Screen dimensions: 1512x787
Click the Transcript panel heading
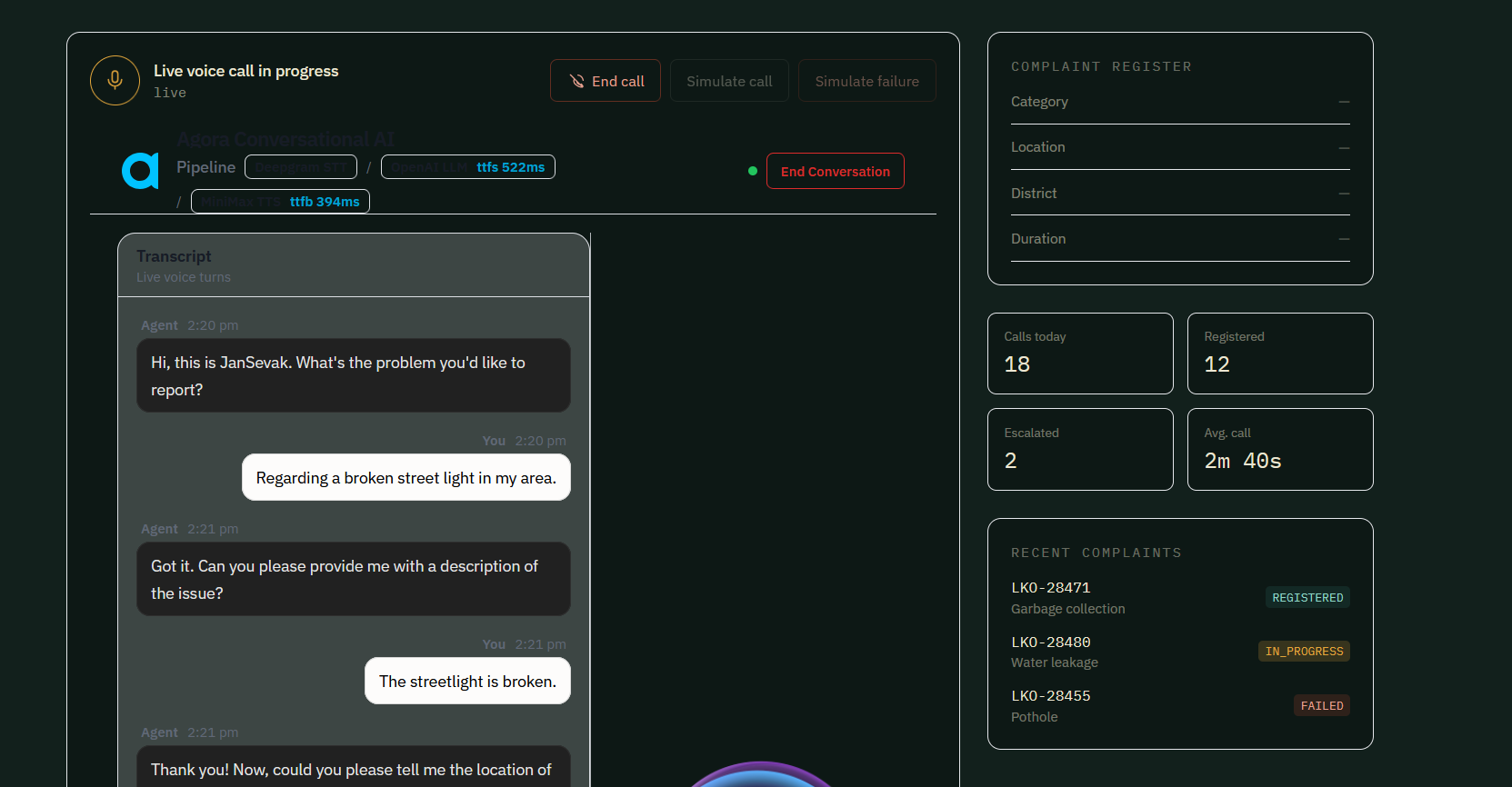(x=174, y=256)
